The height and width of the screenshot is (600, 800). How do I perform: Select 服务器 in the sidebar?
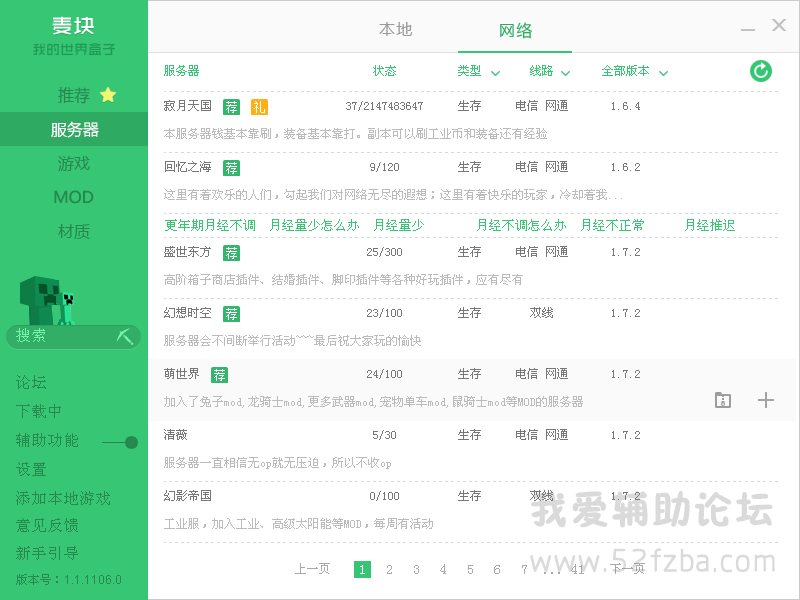click(x=74, y=129)
